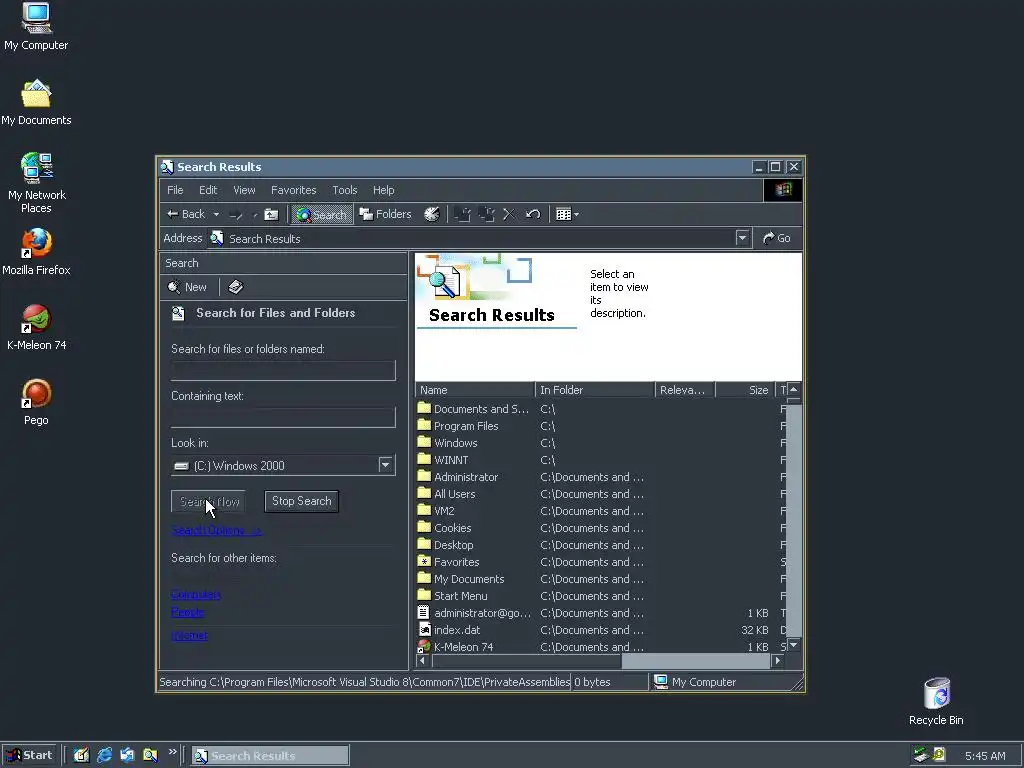Select the Documents and Settings folder result

pos(473,409)
